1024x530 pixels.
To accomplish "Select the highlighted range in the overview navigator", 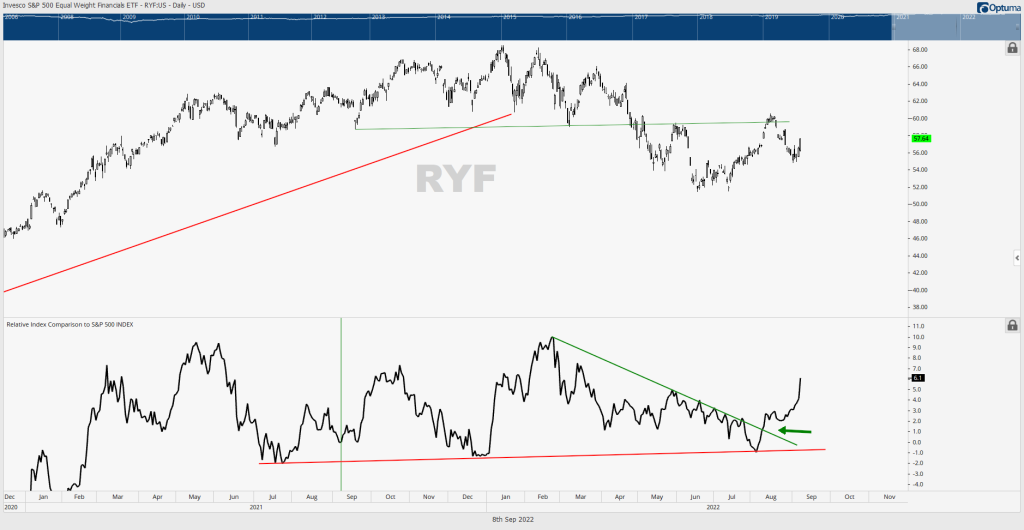I will 957,27.
